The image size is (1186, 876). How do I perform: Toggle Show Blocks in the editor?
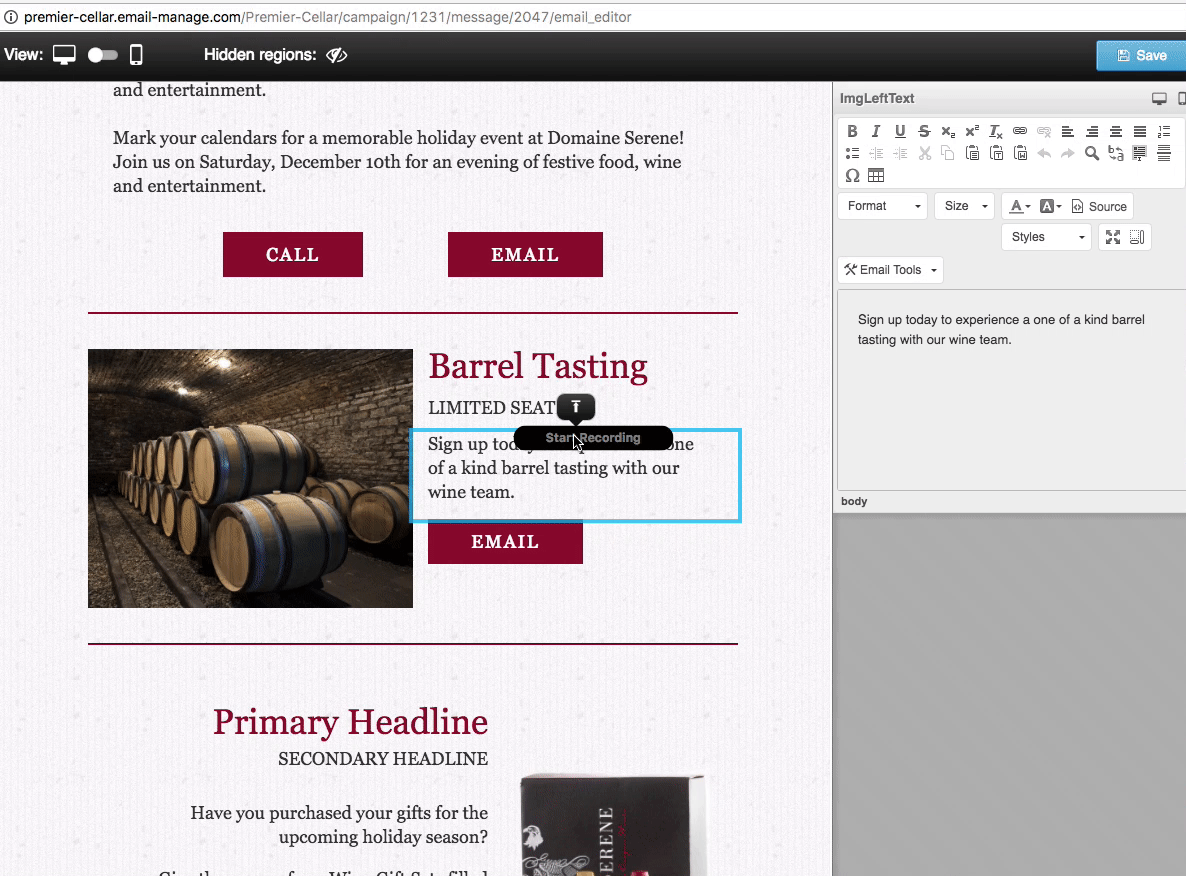1137,237
